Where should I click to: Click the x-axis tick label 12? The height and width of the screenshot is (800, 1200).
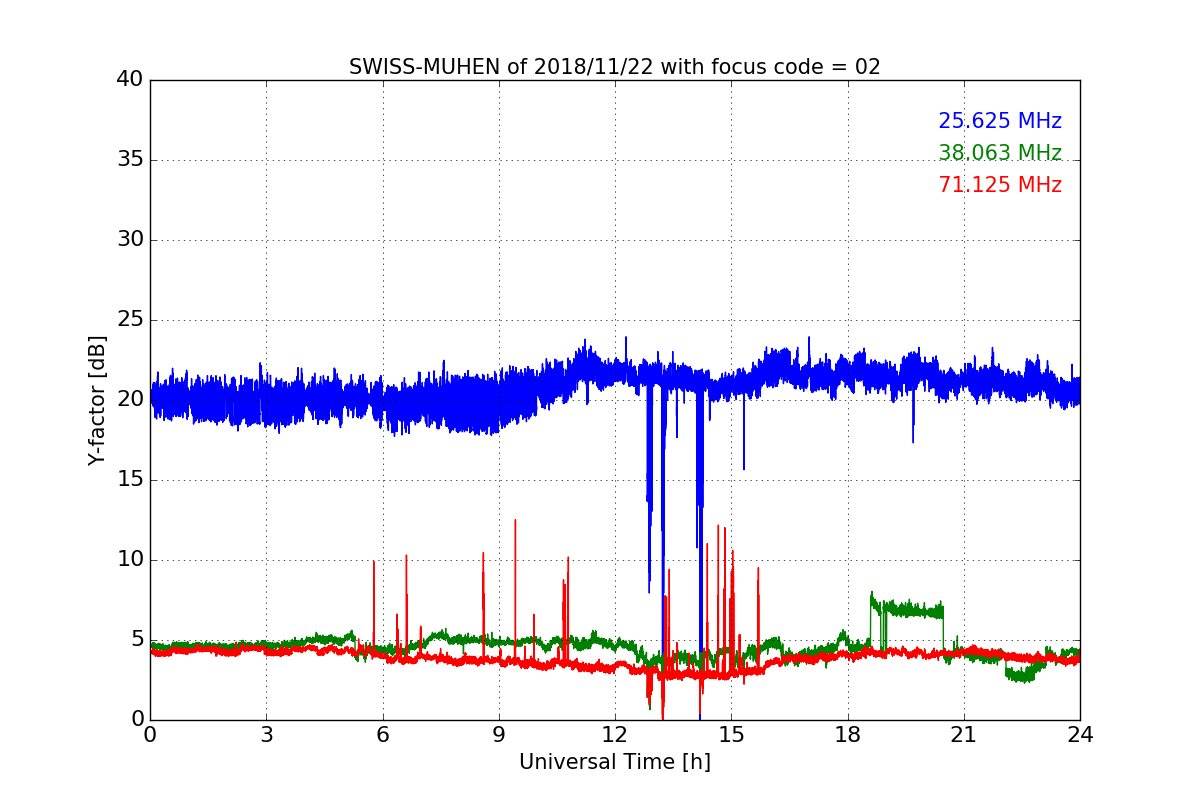(615, 735)
